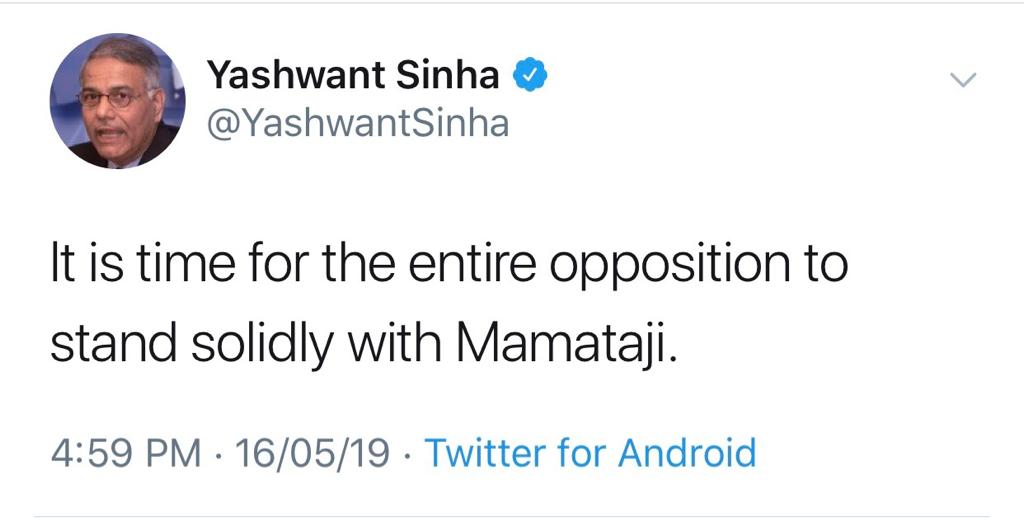Image resolution: width=1024 pixels, height=518 pixels.
Task: Click the checkmark inside the verified badge
Action: coord(531,74)
